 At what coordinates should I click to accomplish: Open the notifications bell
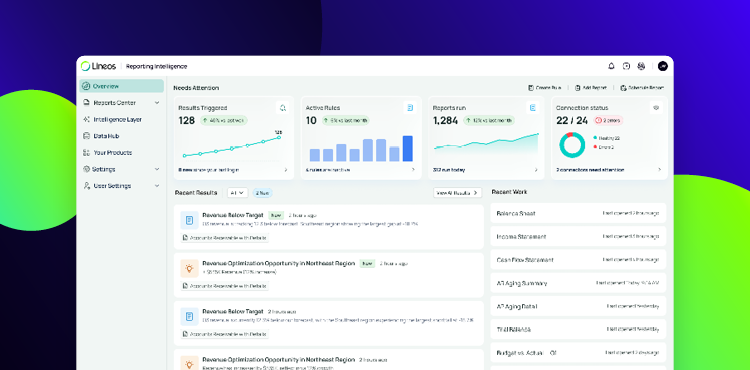click(x=611, y=66)
